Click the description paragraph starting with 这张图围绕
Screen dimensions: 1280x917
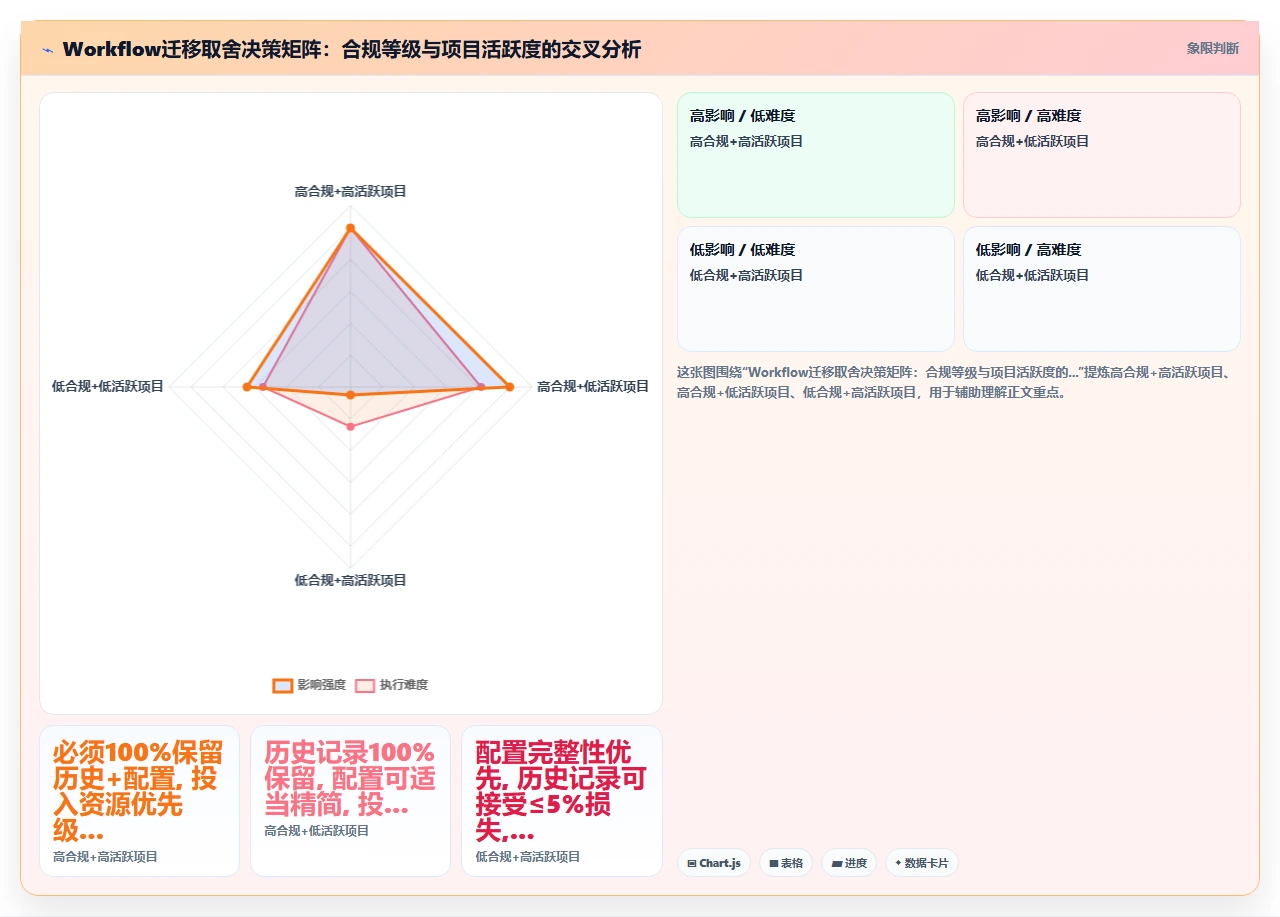pyautogui.click(x=958, y=382)
